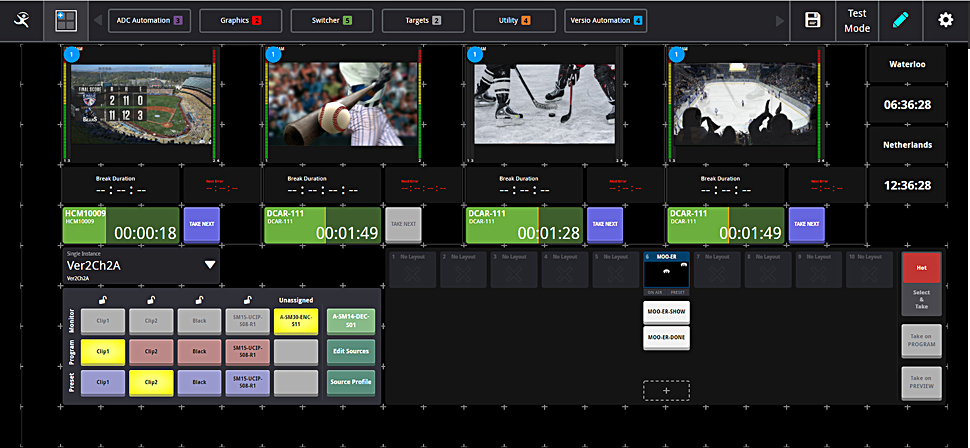Toggle the lock above Clip1 column
Screen dimensions: 970x448
tap(102, 298)
